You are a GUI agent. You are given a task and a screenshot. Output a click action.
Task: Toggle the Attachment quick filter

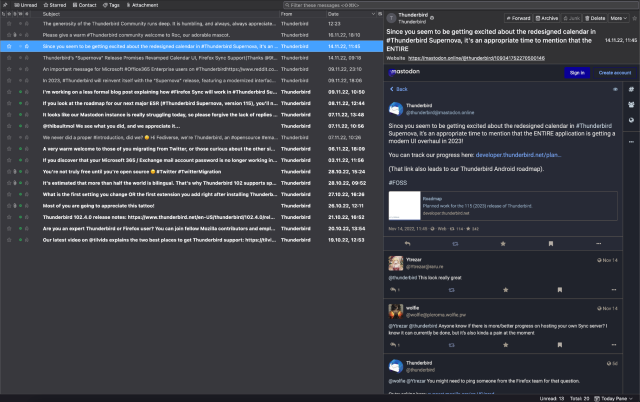tap(142, 5)
